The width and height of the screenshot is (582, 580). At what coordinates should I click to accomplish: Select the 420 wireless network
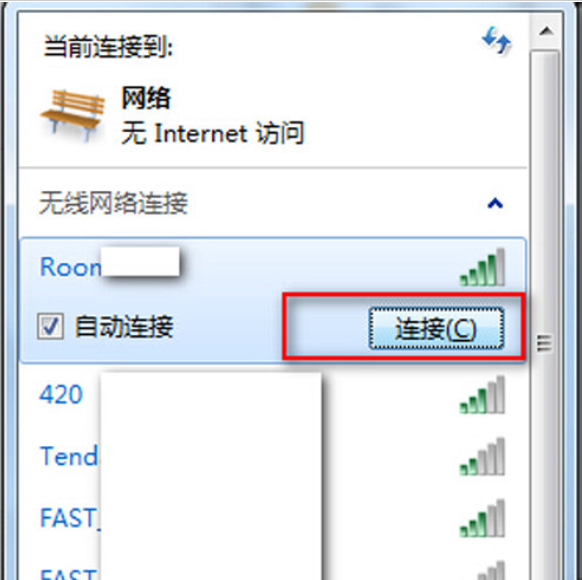(273, 394)
